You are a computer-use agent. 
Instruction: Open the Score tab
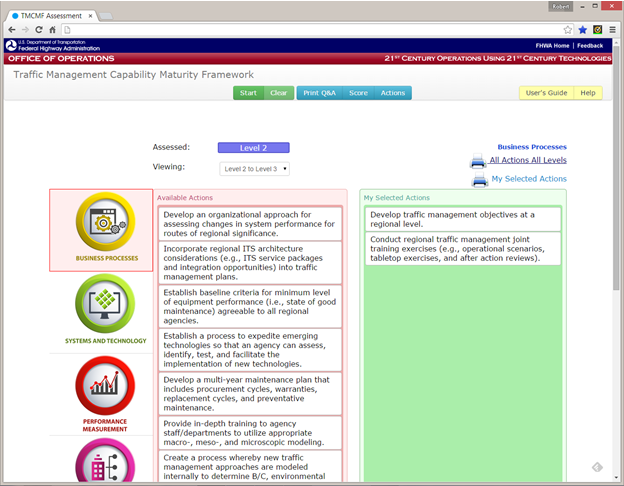[x=357, y=93]
